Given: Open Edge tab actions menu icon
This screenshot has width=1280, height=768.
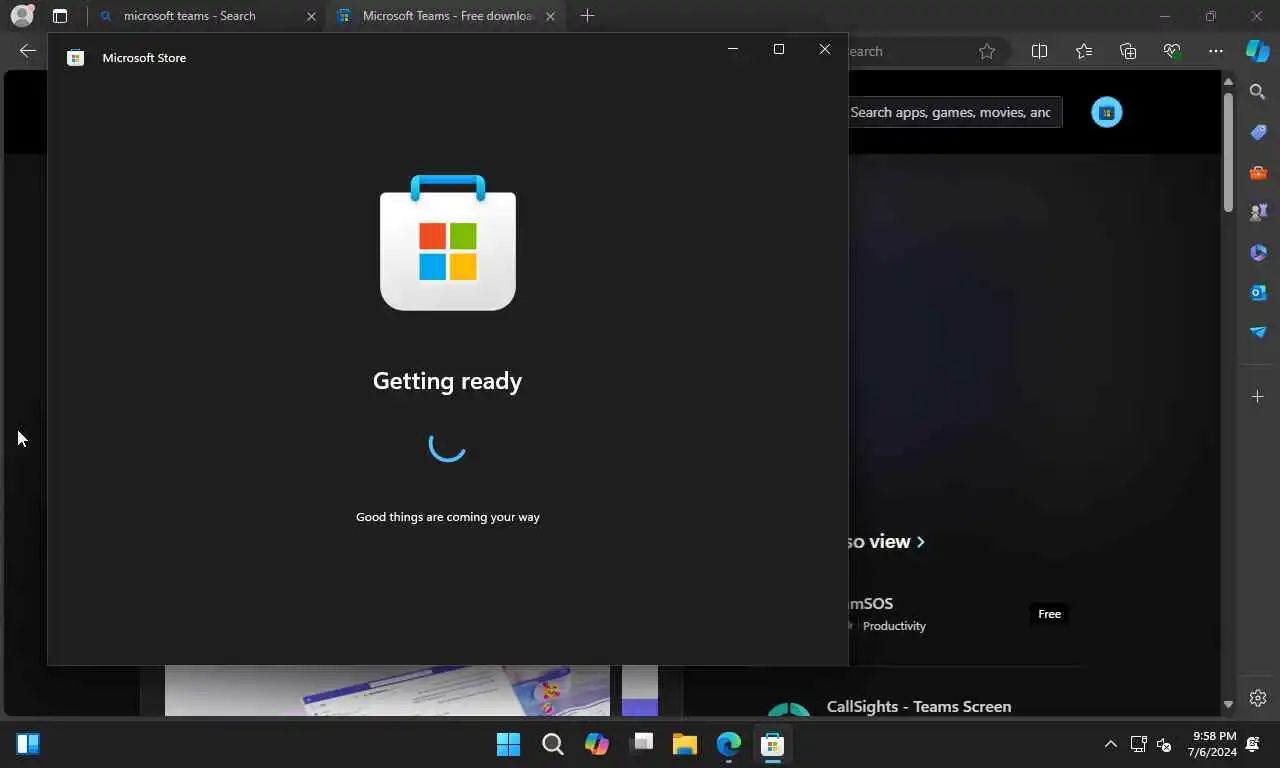Looking at the screenshot, I should (x=60, y=16).
